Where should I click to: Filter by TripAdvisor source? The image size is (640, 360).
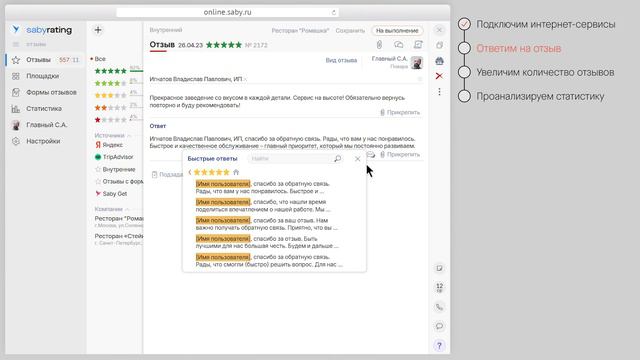pos(114,157)
